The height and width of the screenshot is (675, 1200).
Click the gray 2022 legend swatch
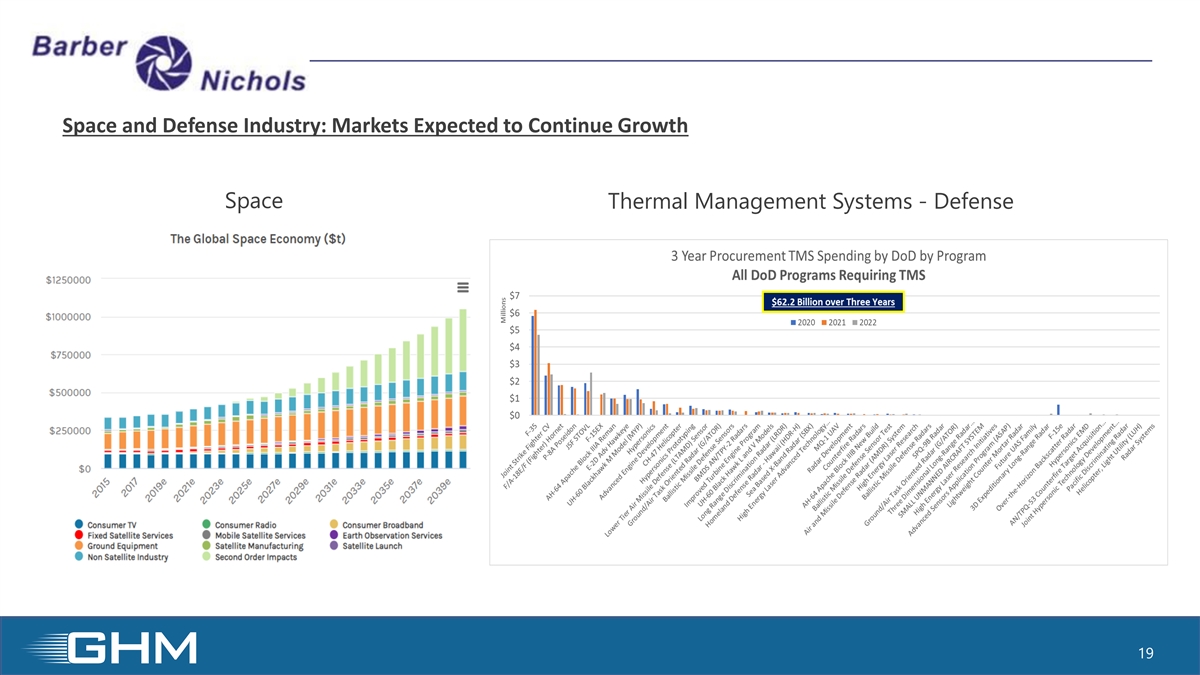pyautogui.click(x=853, y=323)
